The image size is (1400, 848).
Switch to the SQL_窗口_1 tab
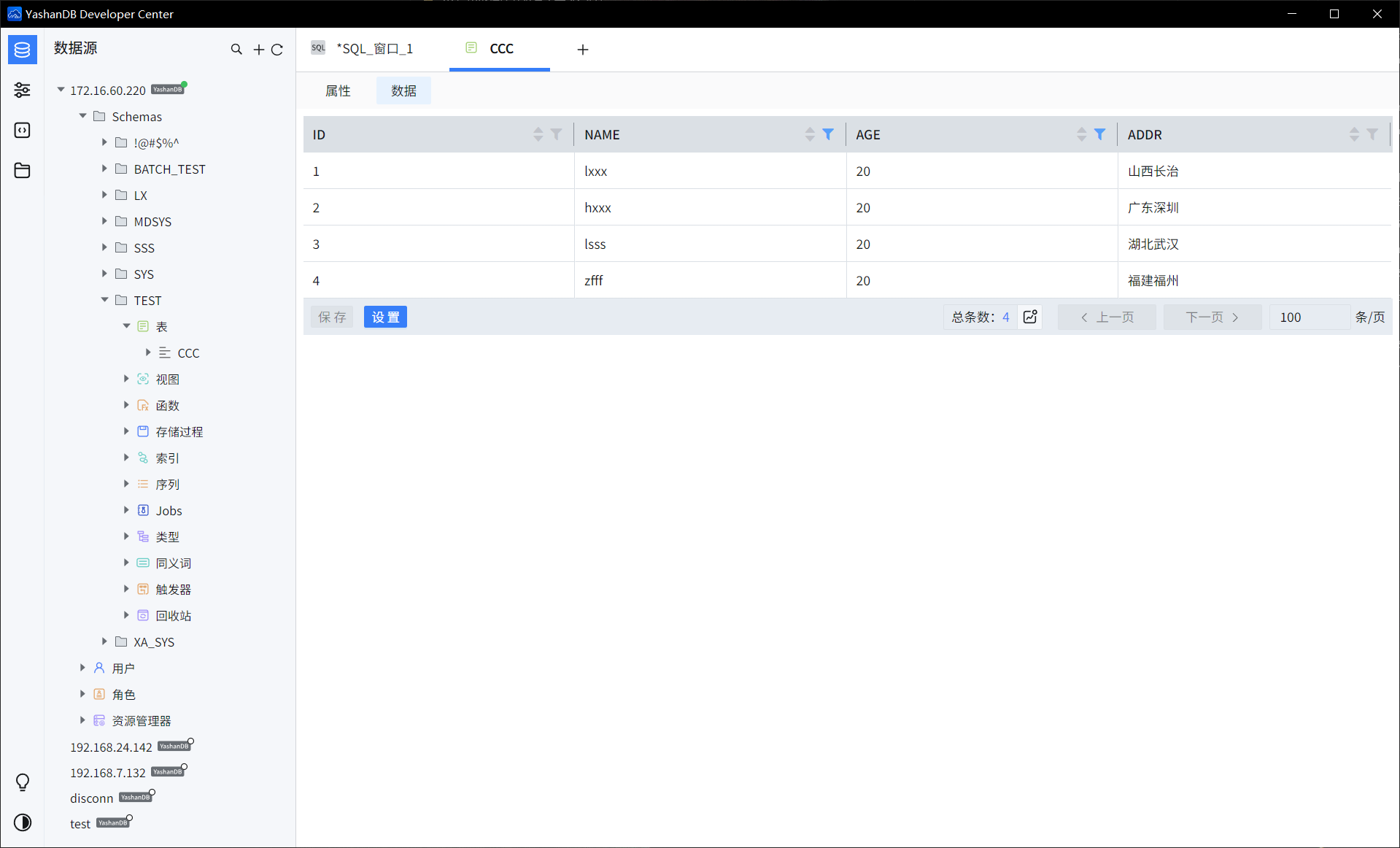click(375, 48)
